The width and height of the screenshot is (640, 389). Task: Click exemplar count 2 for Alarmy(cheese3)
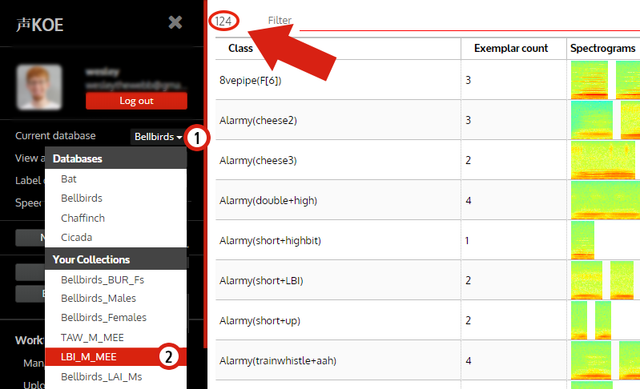[468, 160]
